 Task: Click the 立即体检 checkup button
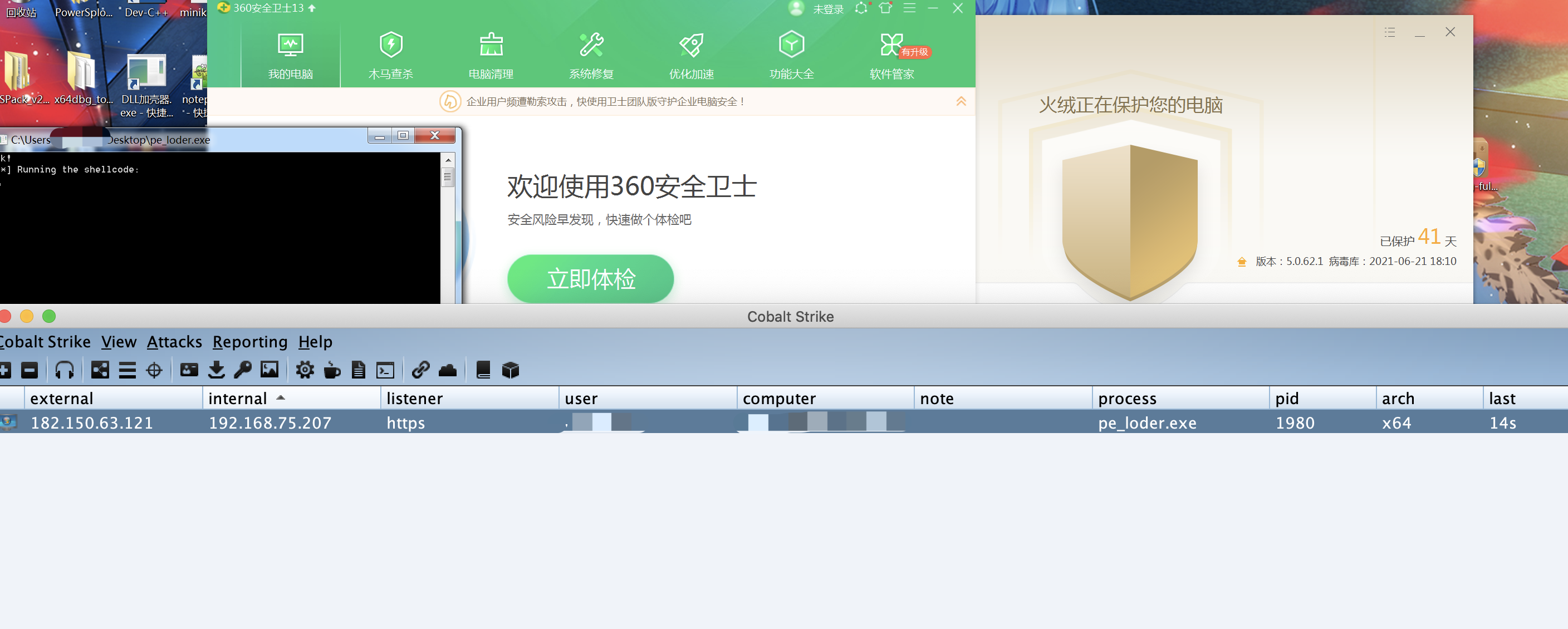pyautogui.click(x=590, y=279)
